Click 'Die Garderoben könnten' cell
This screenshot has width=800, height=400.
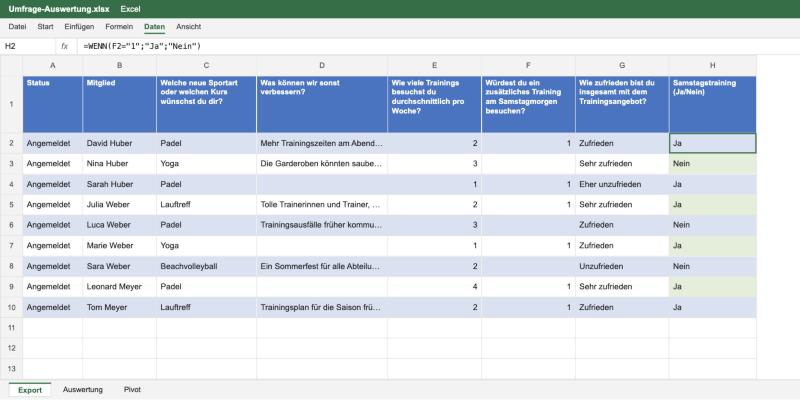(x=322, y=164)
